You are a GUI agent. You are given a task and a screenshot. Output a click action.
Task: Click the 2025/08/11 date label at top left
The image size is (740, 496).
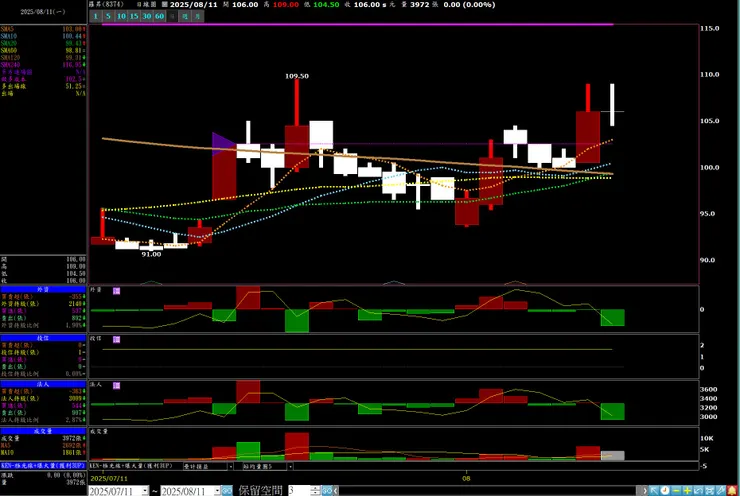[43, 11]
